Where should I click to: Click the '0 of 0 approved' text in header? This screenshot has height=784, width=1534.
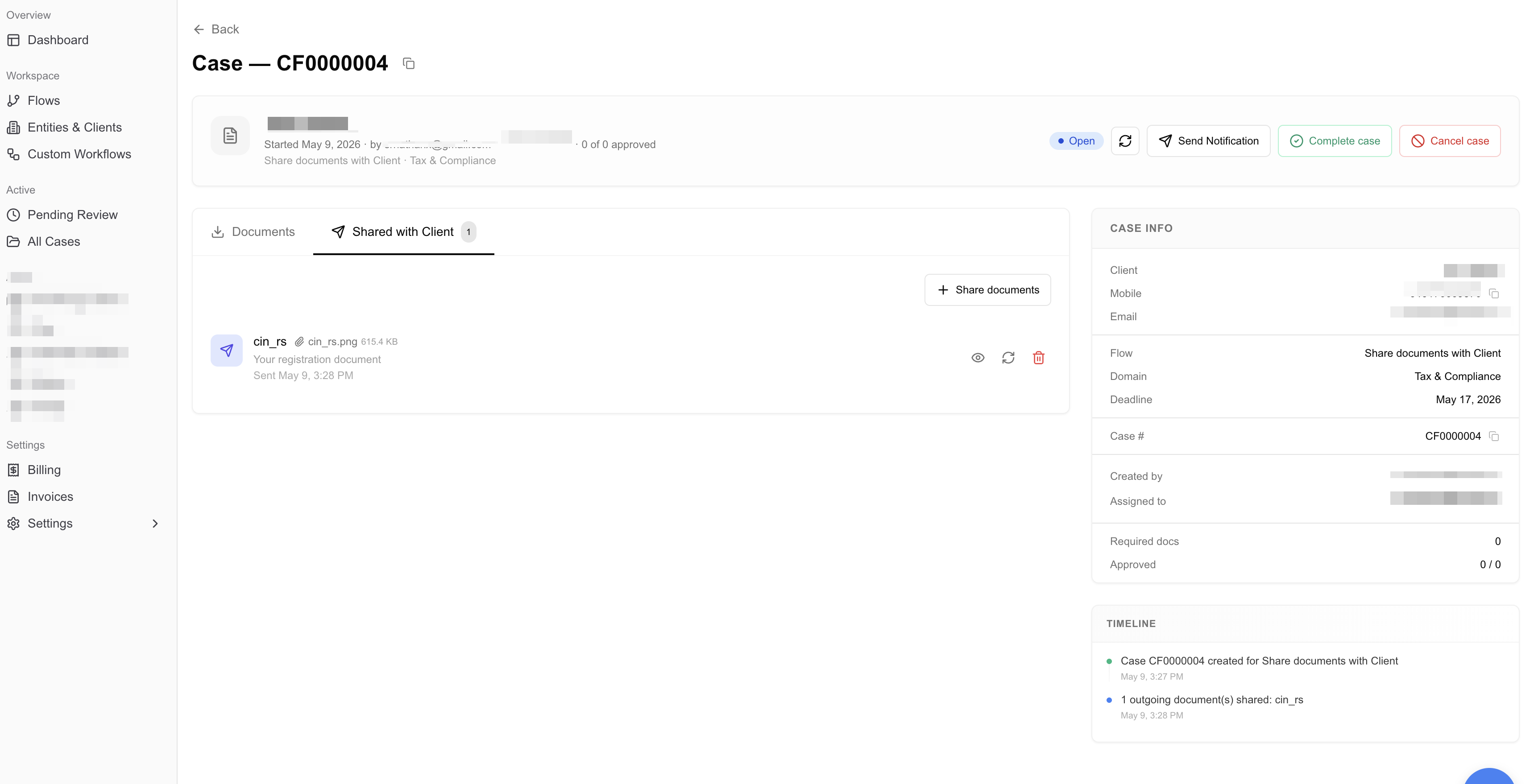click(618, 144)
